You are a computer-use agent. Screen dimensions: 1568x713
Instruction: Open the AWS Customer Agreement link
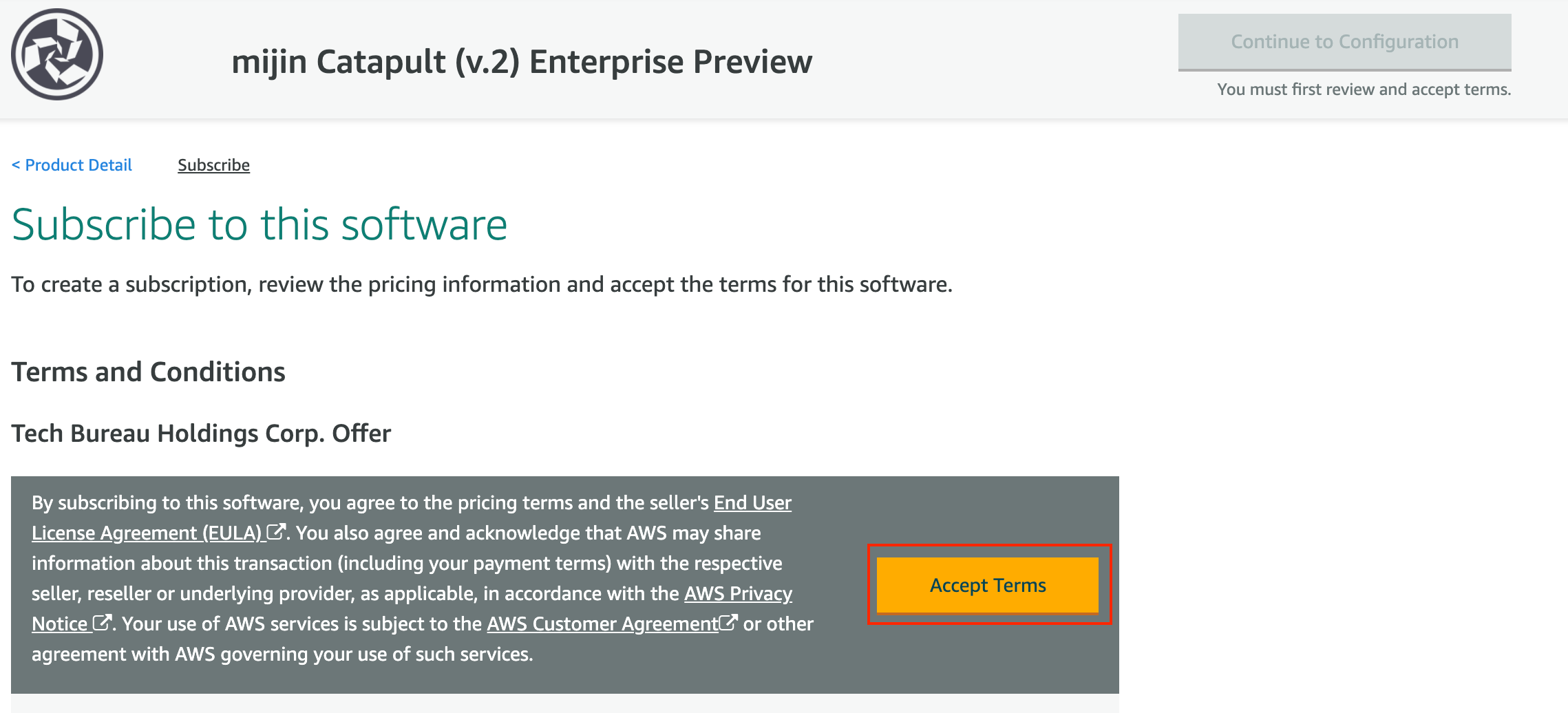tap(602, 624)
